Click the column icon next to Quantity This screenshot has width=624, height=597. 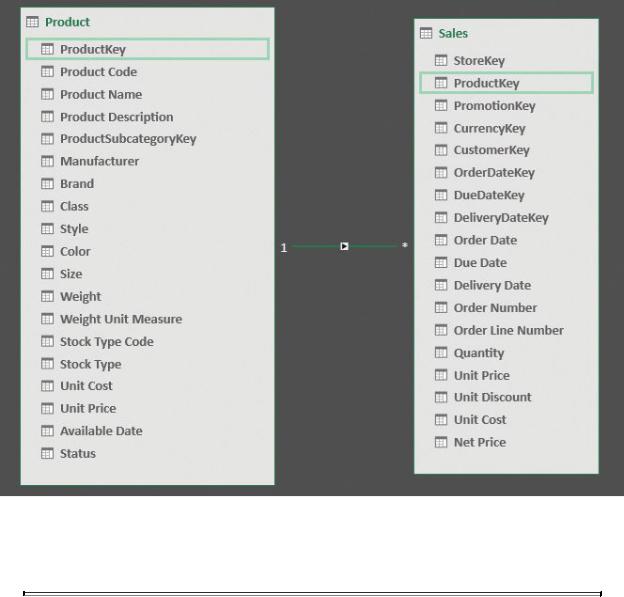click(441, 353)
